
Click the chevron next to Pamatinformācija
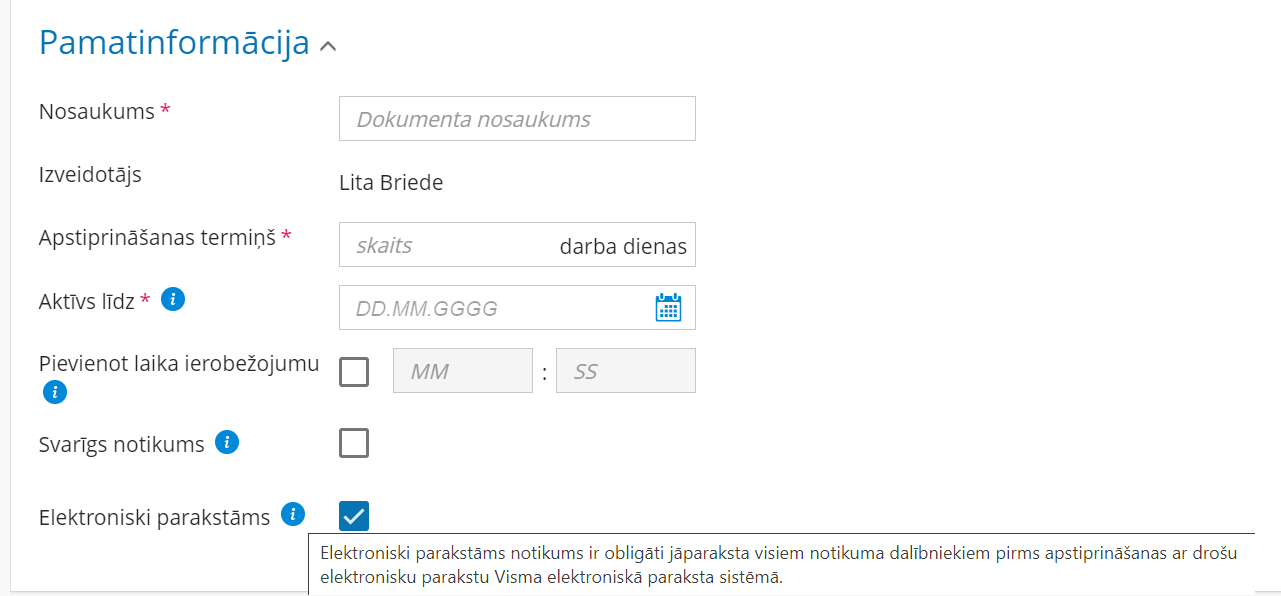[326, 44]
